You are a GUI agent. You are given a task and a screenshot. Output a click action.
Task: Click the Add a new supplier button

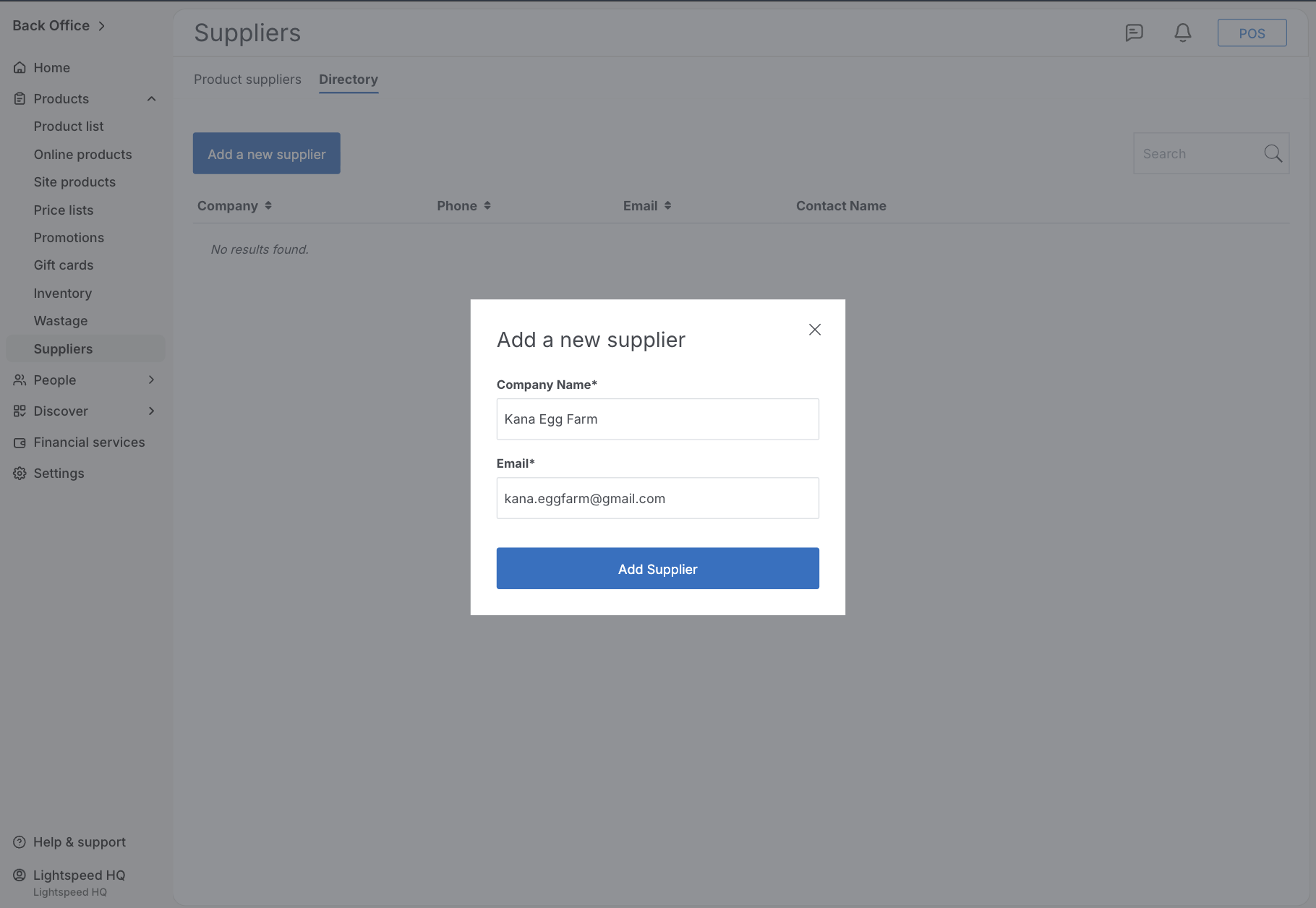(267, 153)
